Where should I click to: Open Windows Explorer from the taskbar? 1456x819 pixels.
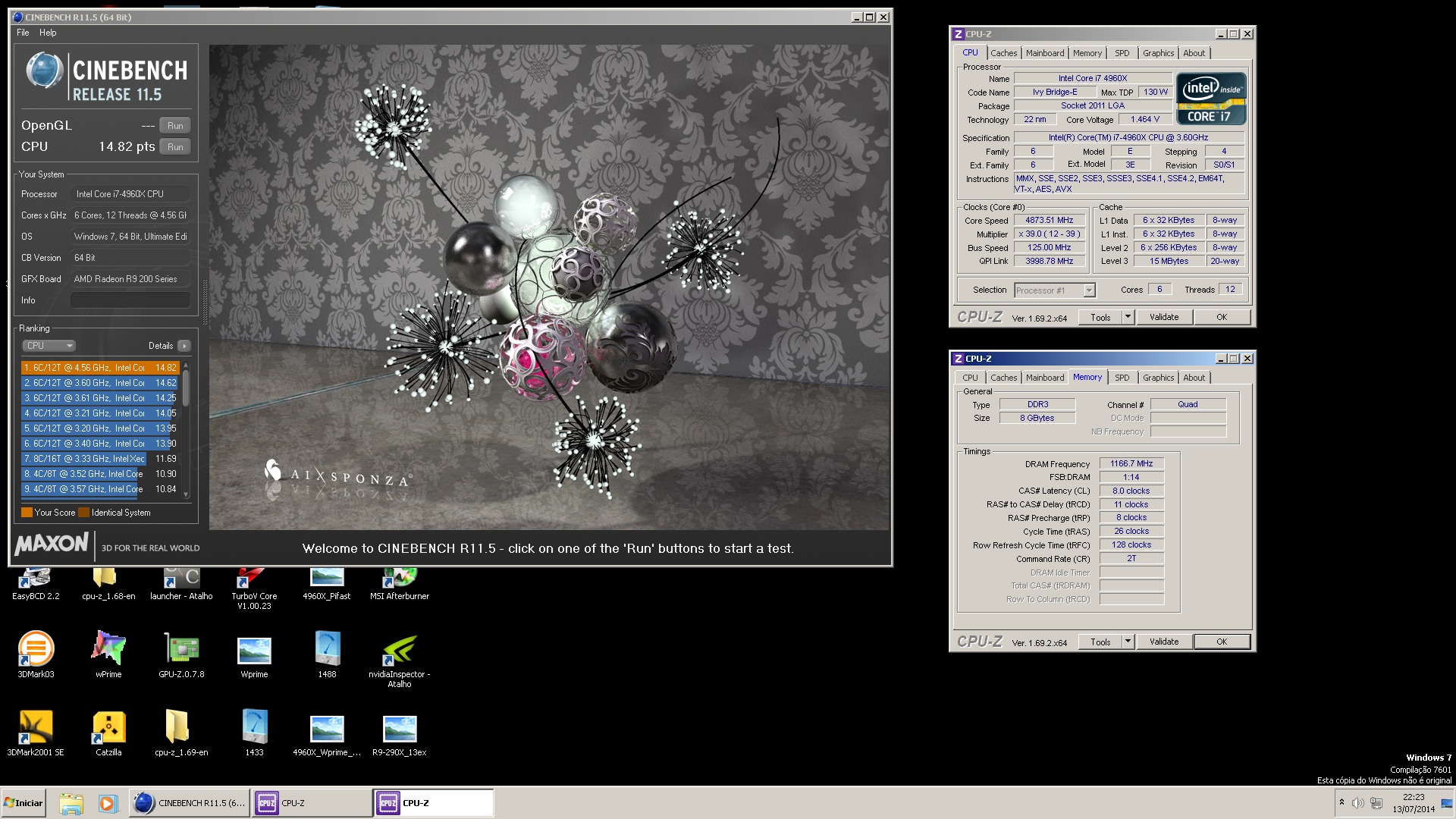tap(71, 803)
